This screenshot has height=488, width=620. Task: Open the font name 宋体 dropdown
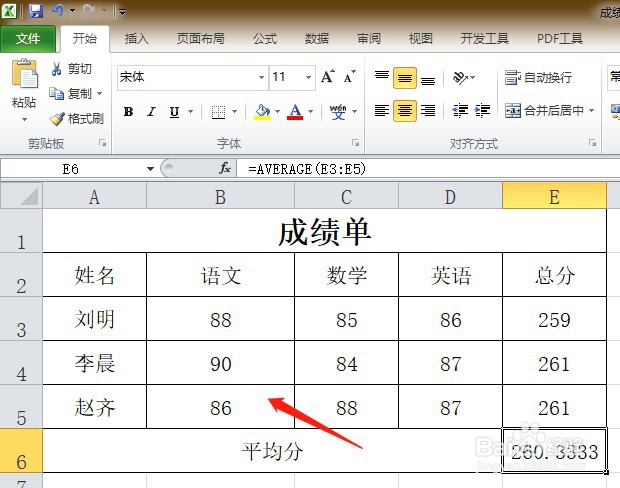[x=261, y=77]
